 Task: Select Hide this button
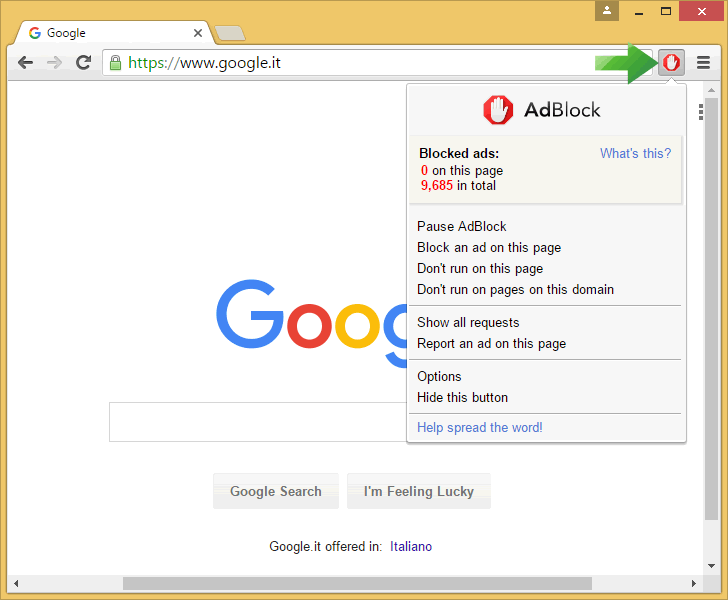pyautogui.click(x=462, y=397)
